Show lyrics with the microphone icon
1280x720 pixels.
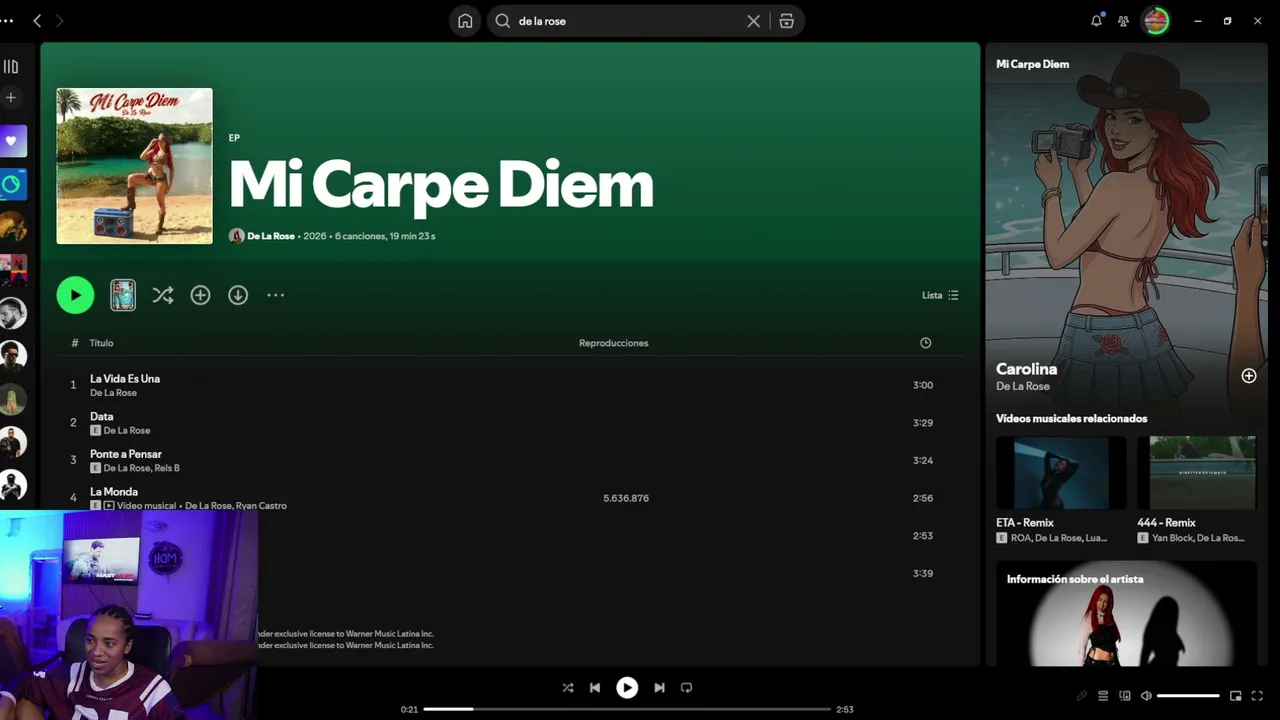click(1081, 696)
